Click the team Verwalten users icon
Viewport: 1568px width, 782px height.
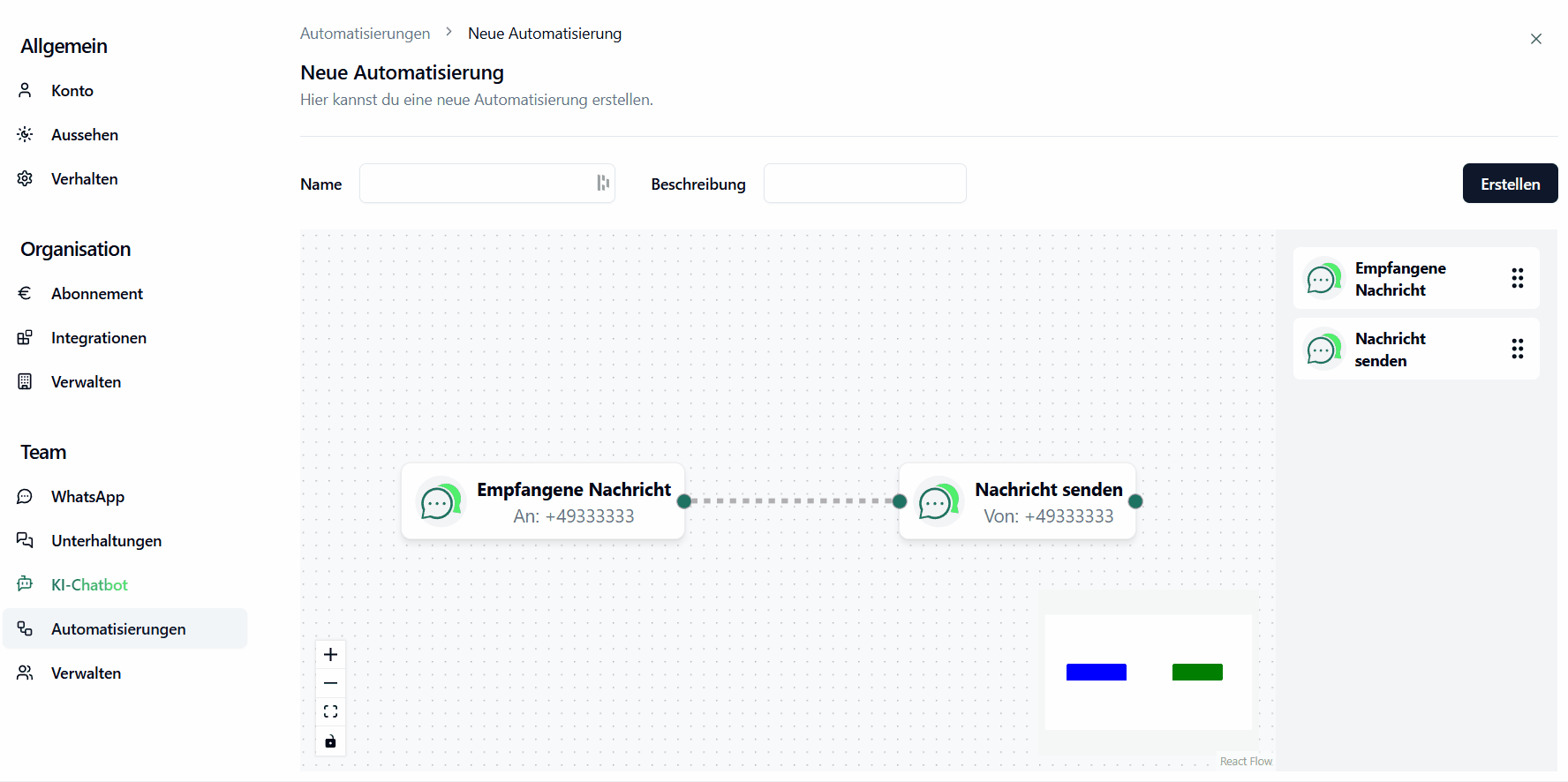coord(25,673)
